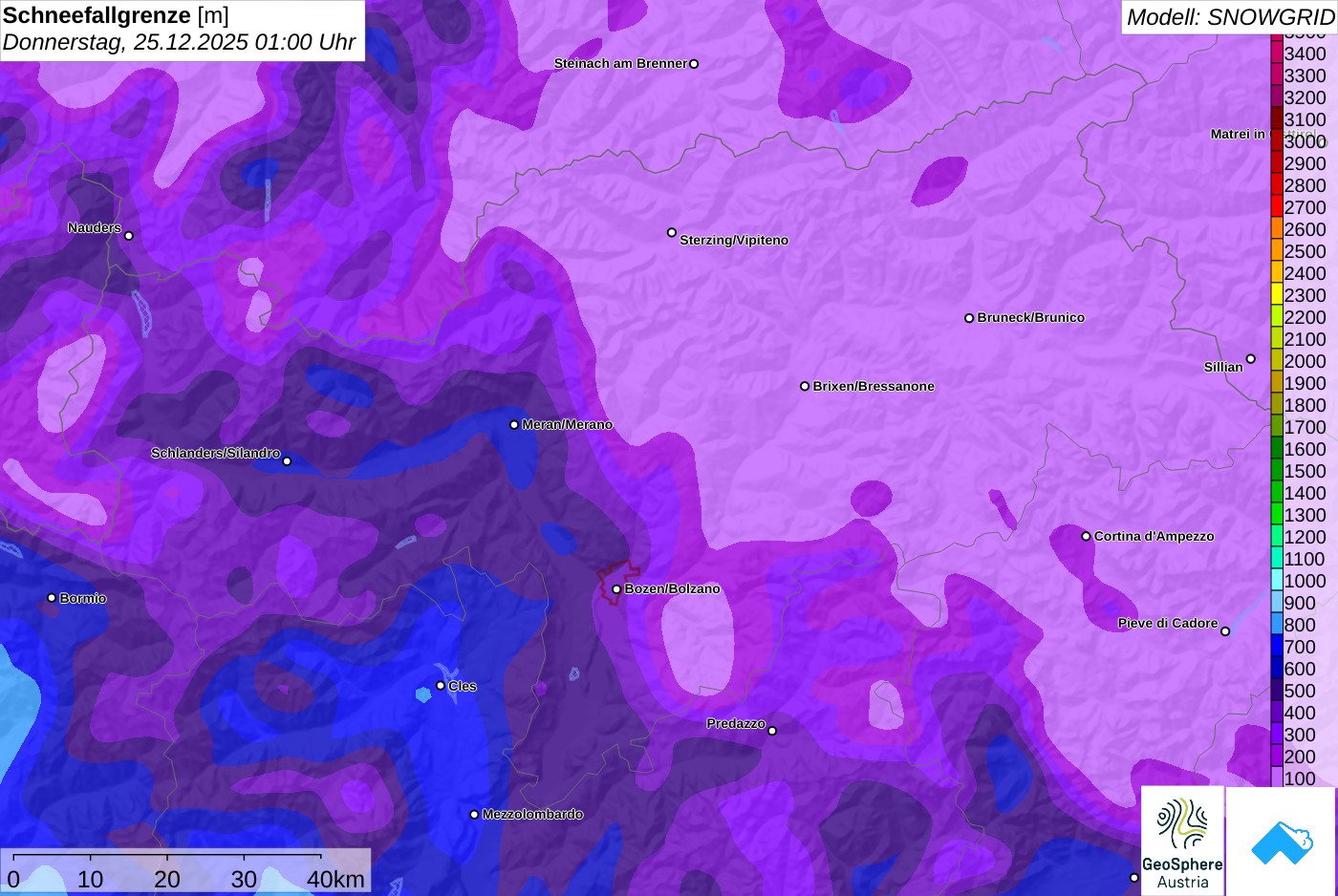
Task: Select the Meran/Merano marker dot
Action: (x=514, y=425)
